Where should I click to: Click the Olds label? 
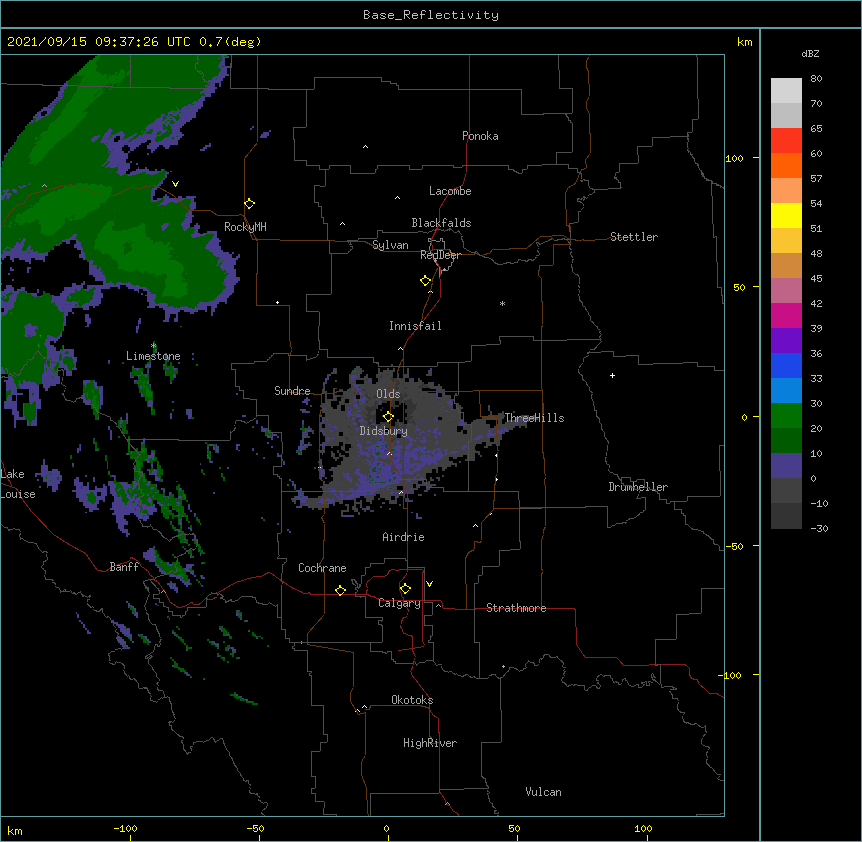pyautogui.click(x=388, y=394)
